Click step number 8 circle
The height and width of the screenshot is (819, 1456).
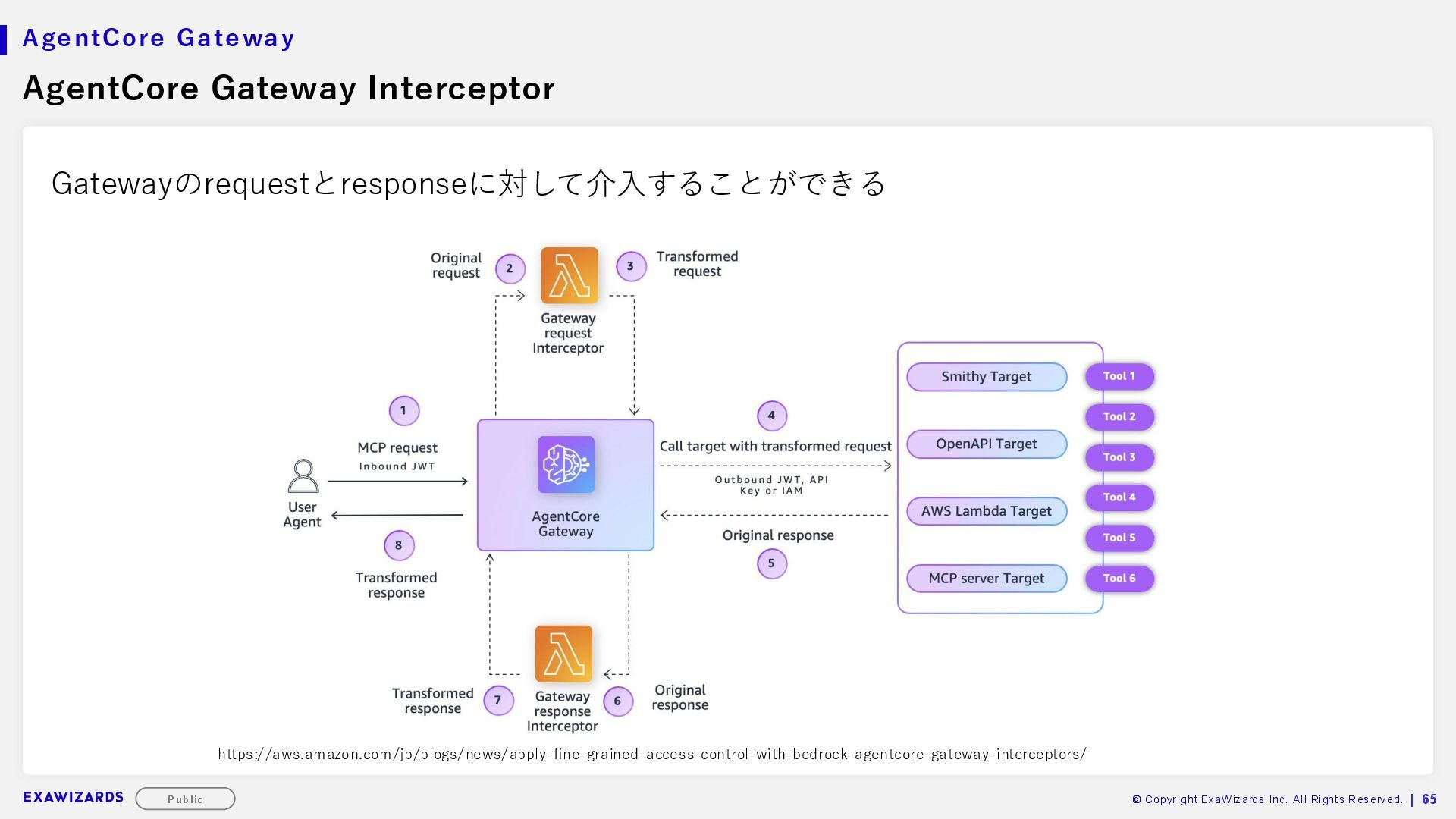[398, 545]
